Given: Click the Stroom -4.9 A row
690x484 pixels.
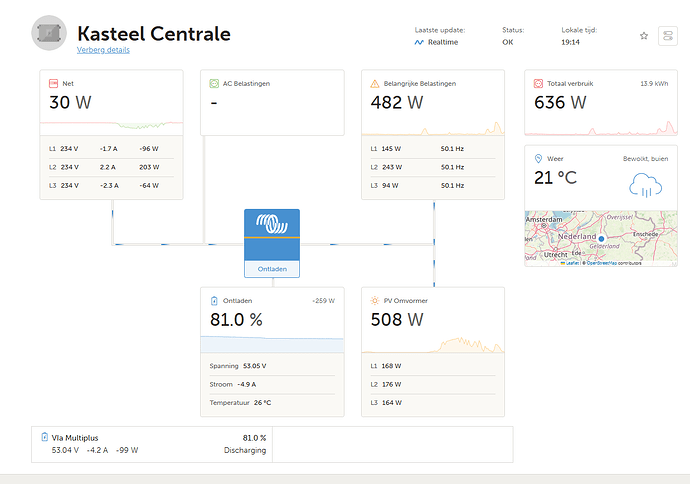Looking at the screenshot, I should (272, 385).
